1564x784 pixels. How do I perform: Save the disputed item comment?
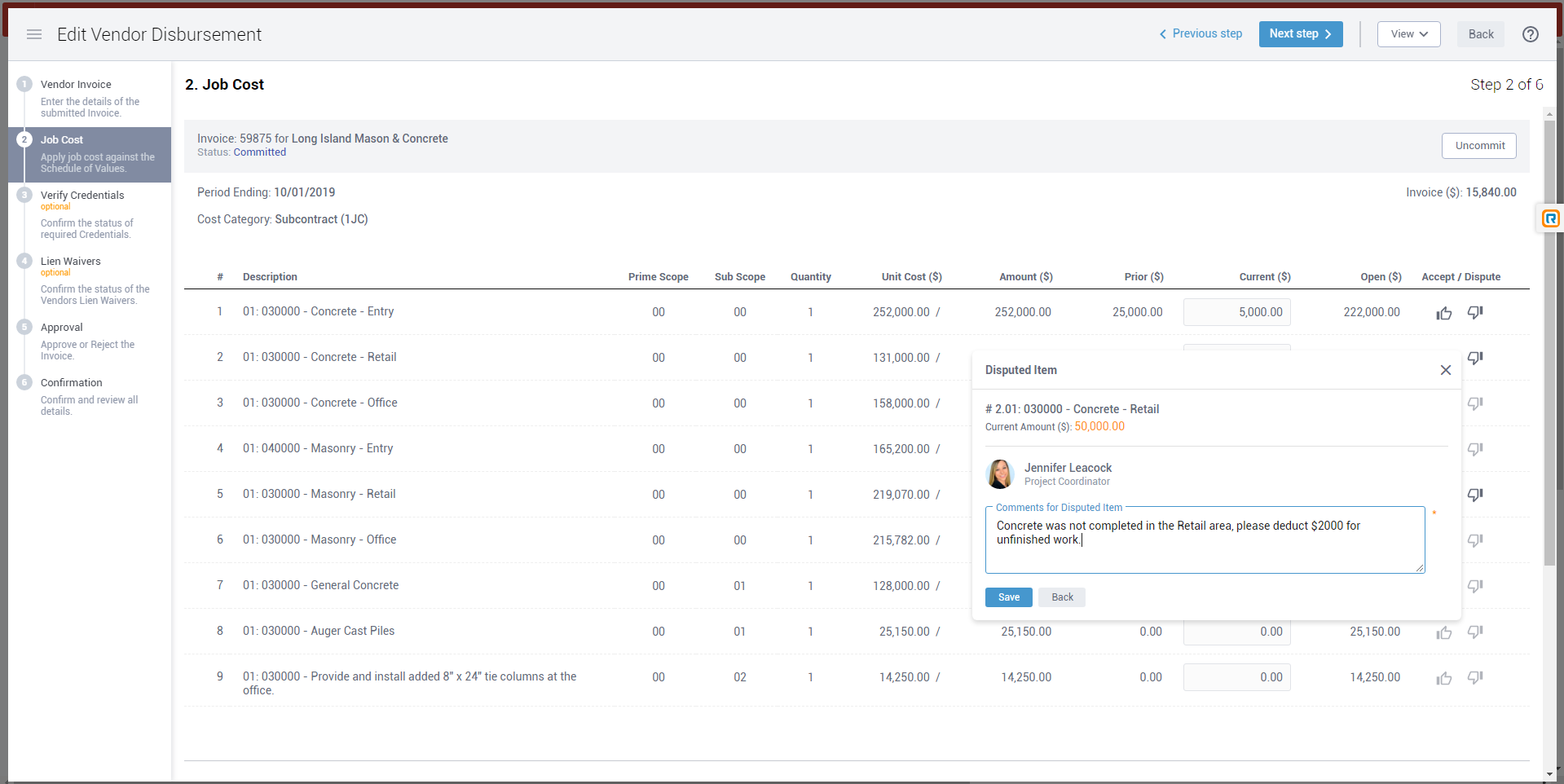pyautogui.click(x=1008, y=597)
